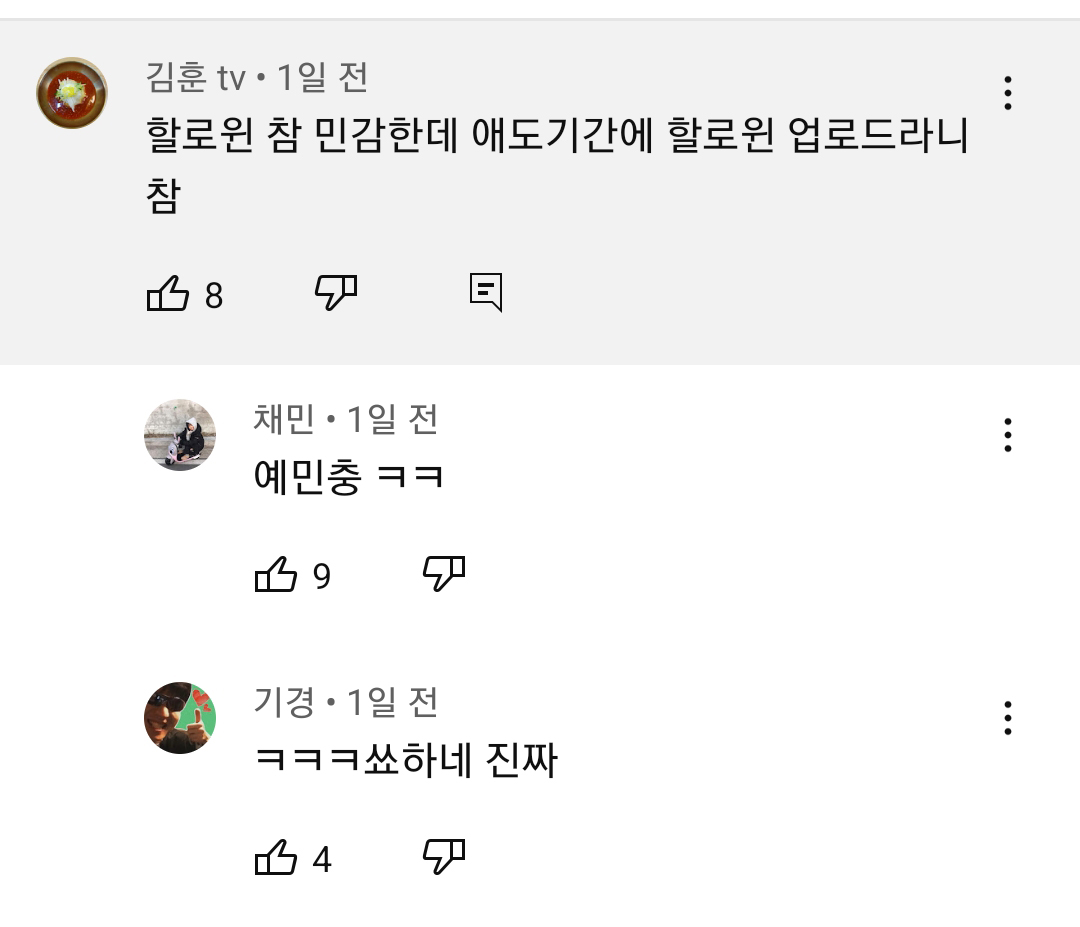This screenshot has width=1080, height=927.
Task: Dislike 채민's reply
Action: click(x=444, y=573)
